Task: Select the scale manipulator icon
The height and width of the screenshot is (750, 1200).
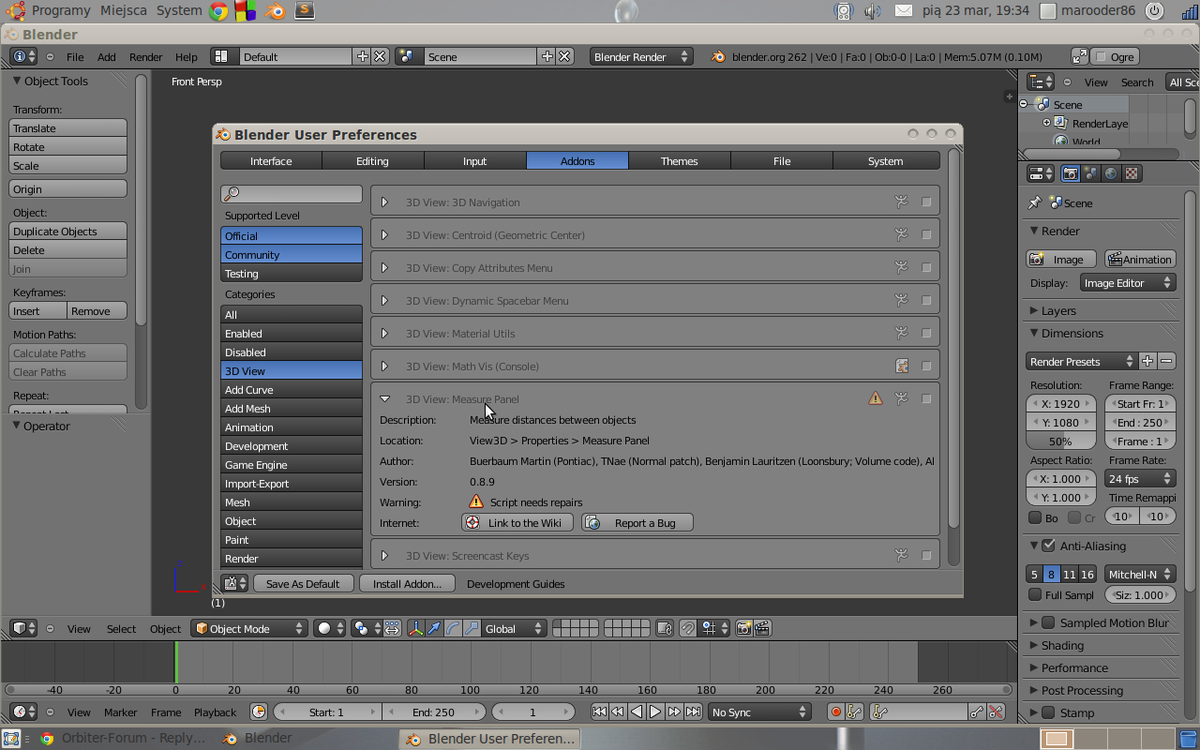Action: pos(471,628)
